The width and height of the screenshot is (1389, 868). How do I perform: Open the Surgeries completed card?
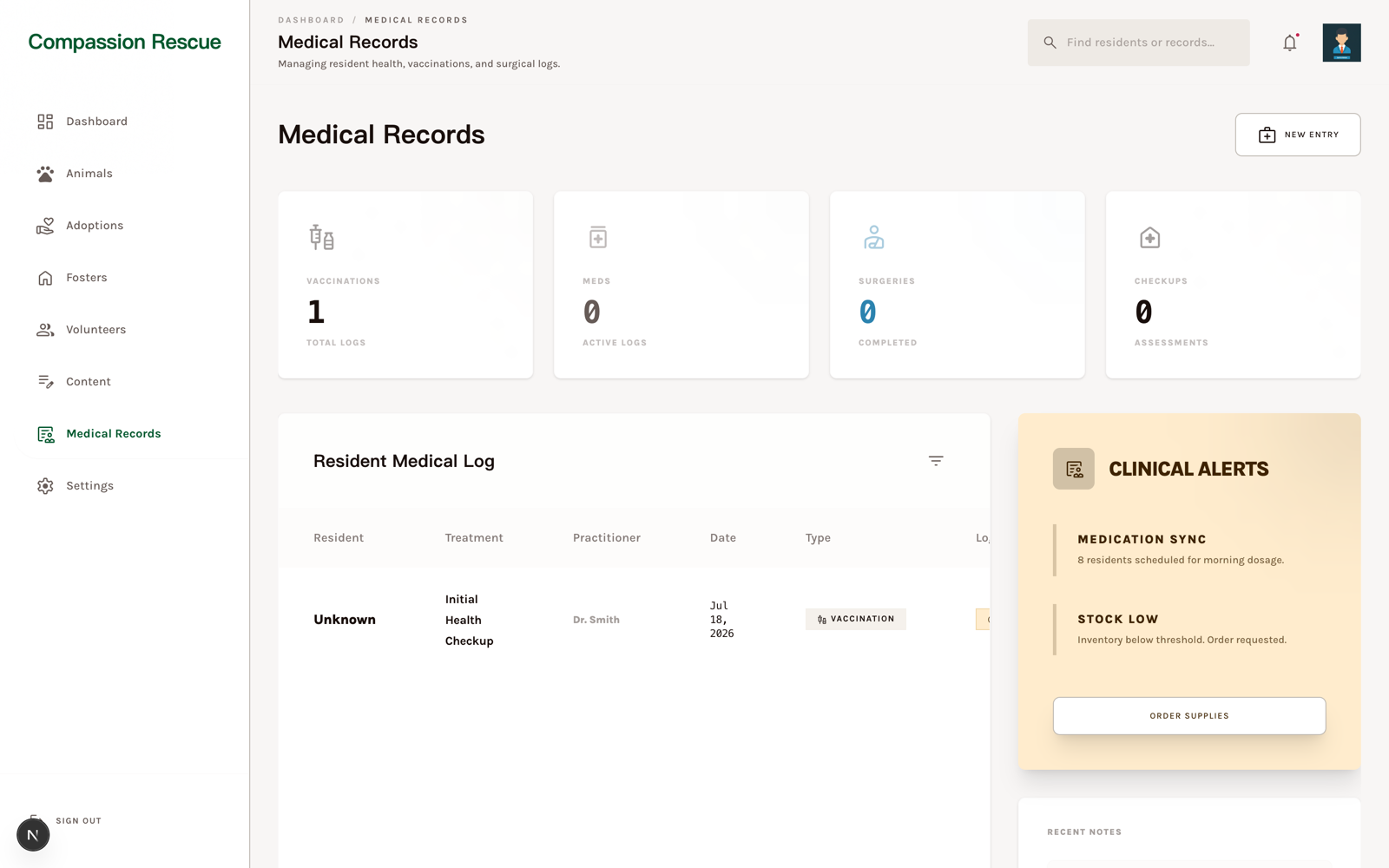pyautogui.click(x=958, y=285)
